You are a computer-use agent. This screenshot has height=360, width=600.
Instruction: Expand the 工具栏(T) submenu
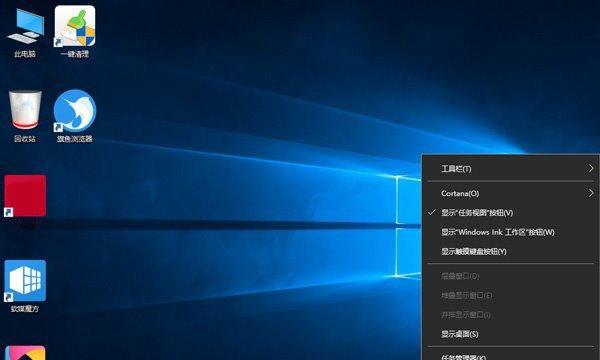tap(511, 169)
